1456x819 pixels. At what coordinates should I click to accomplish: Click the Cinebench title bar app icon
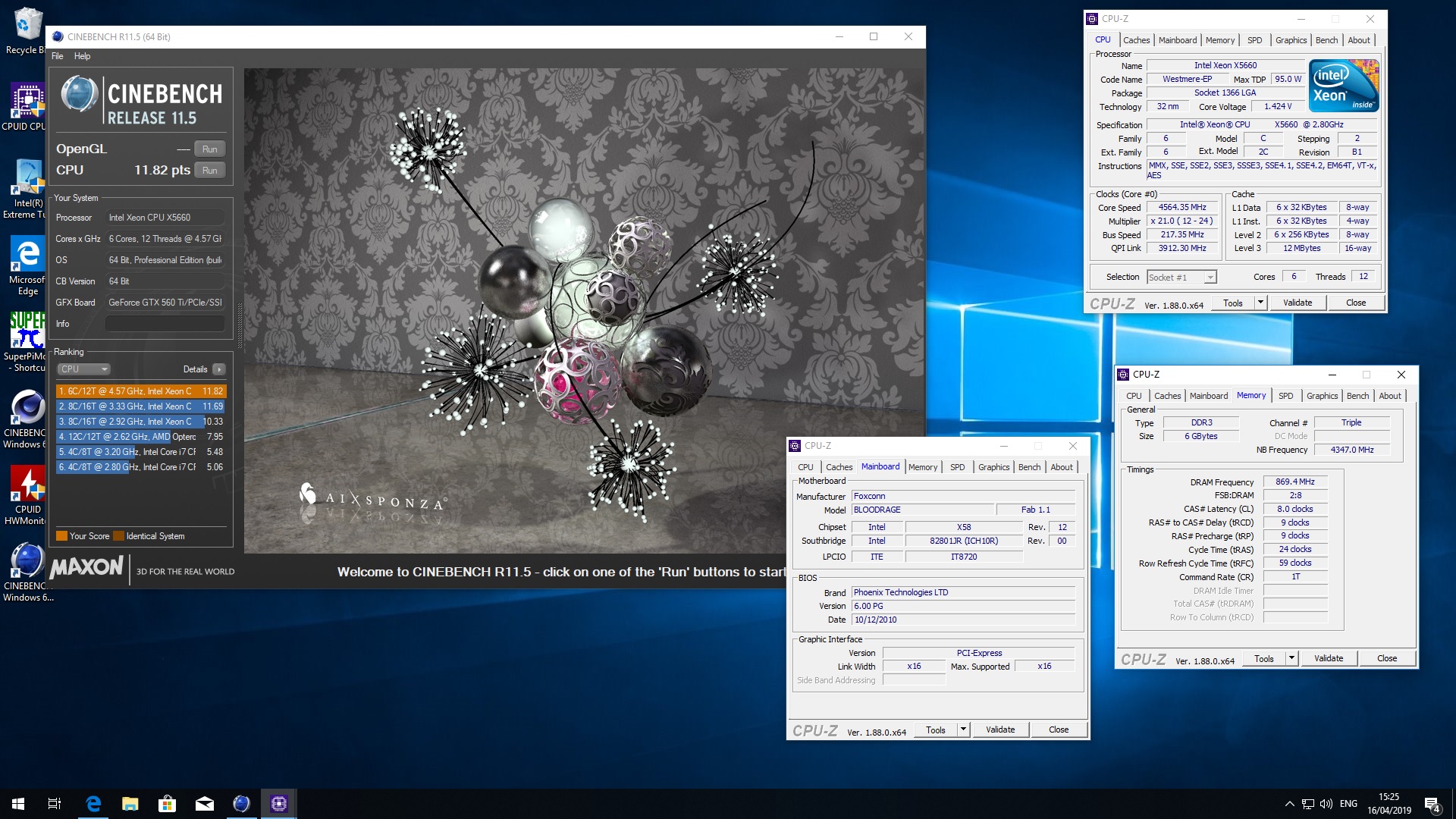tap(58, 36)
